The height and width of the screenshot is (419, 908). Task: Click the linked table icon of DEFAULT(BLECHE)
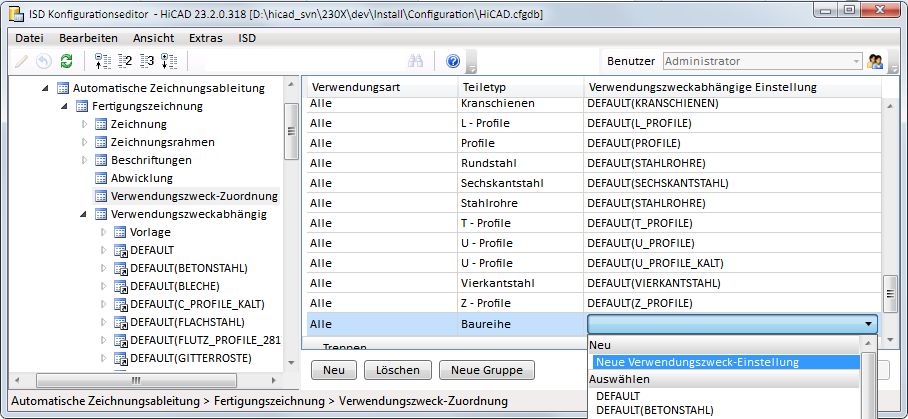[x=120, y=286]
